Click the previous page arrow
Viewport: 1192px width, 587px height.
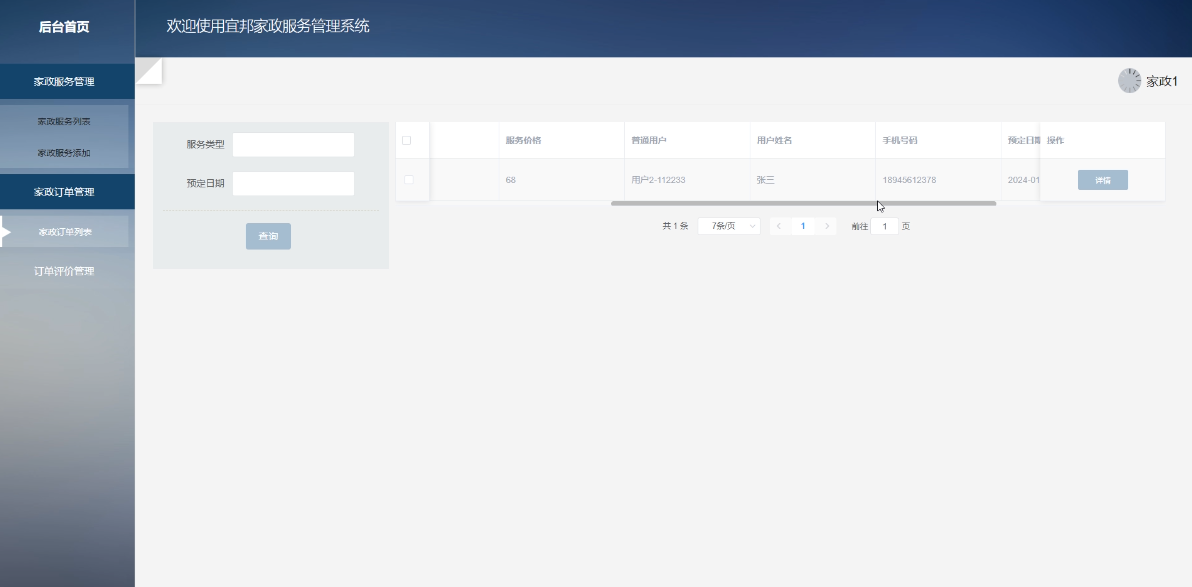click(x=778, y=226)
